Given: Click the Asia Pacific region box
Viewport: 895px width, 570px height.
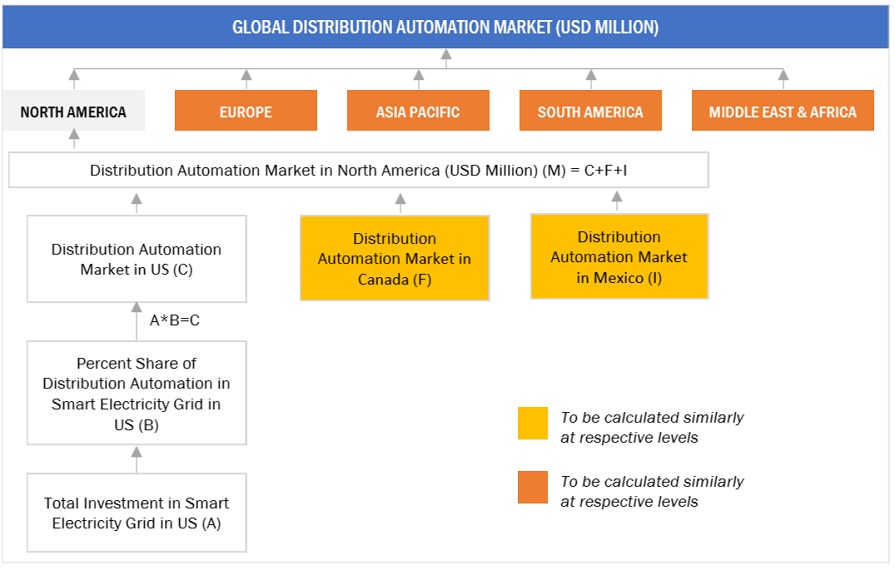Looking at the screenshot, I should click(x=418, y=111).
